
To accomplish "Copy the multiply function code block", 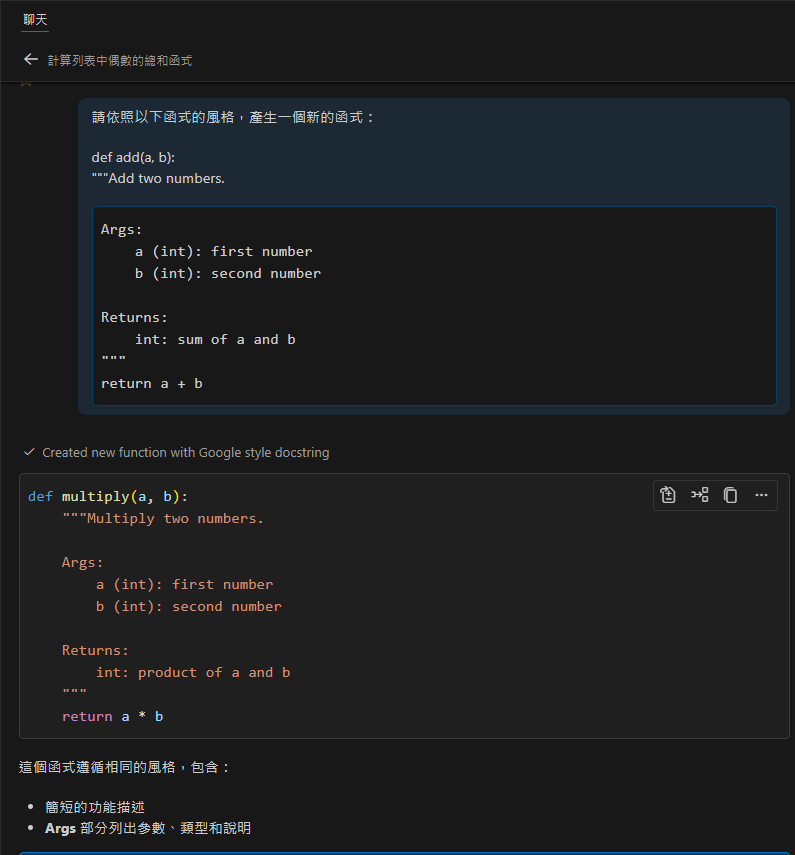I will (x=730, y=495).
